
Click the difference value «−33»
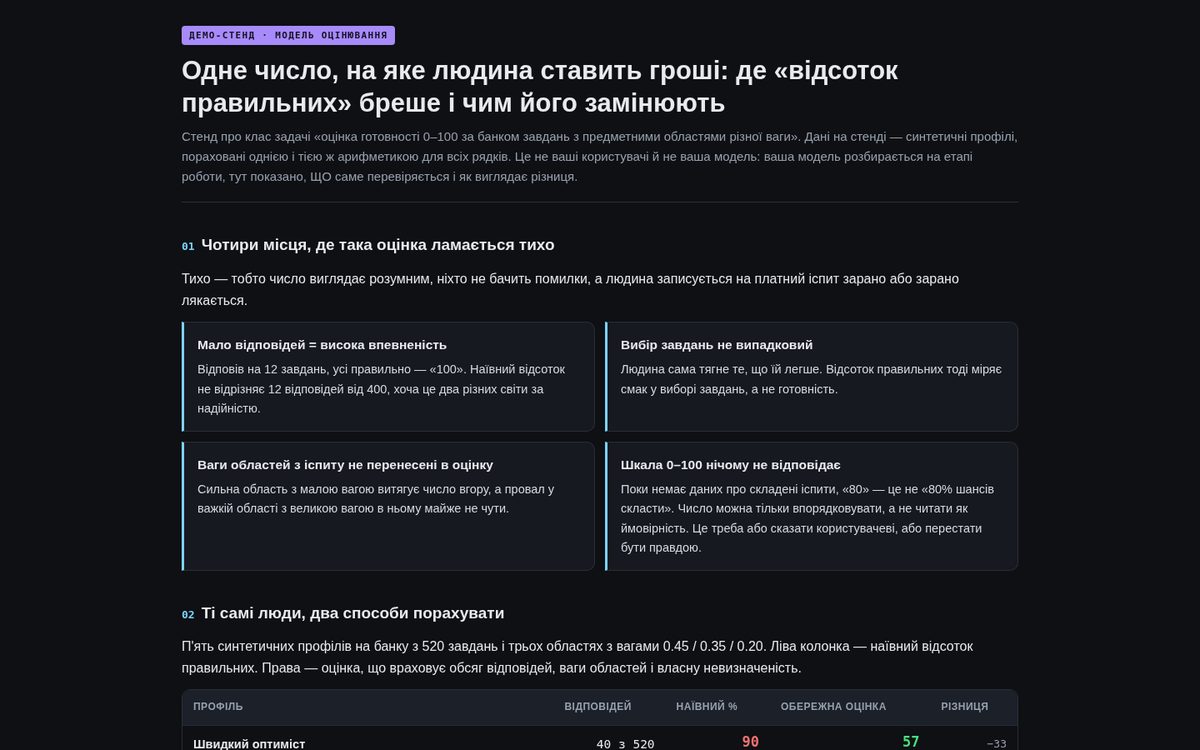coord(996,744)
